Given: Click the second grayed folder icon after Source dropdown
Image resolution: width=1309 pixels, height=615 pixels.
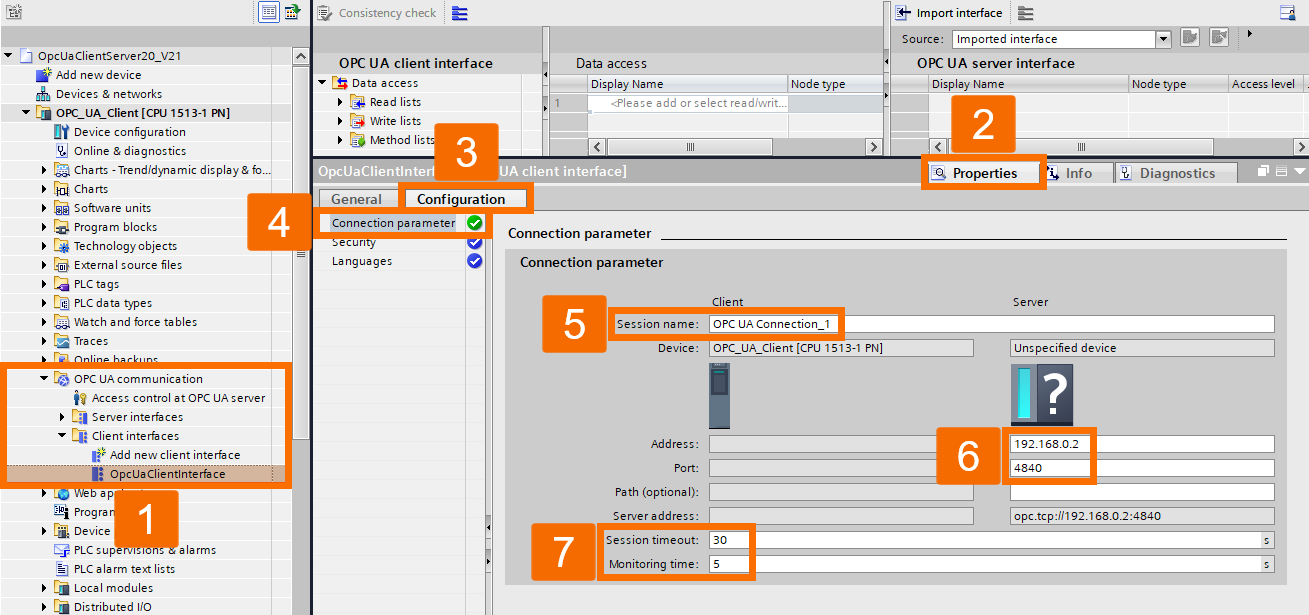Looking at the screenshot, I should [1218, 38].
